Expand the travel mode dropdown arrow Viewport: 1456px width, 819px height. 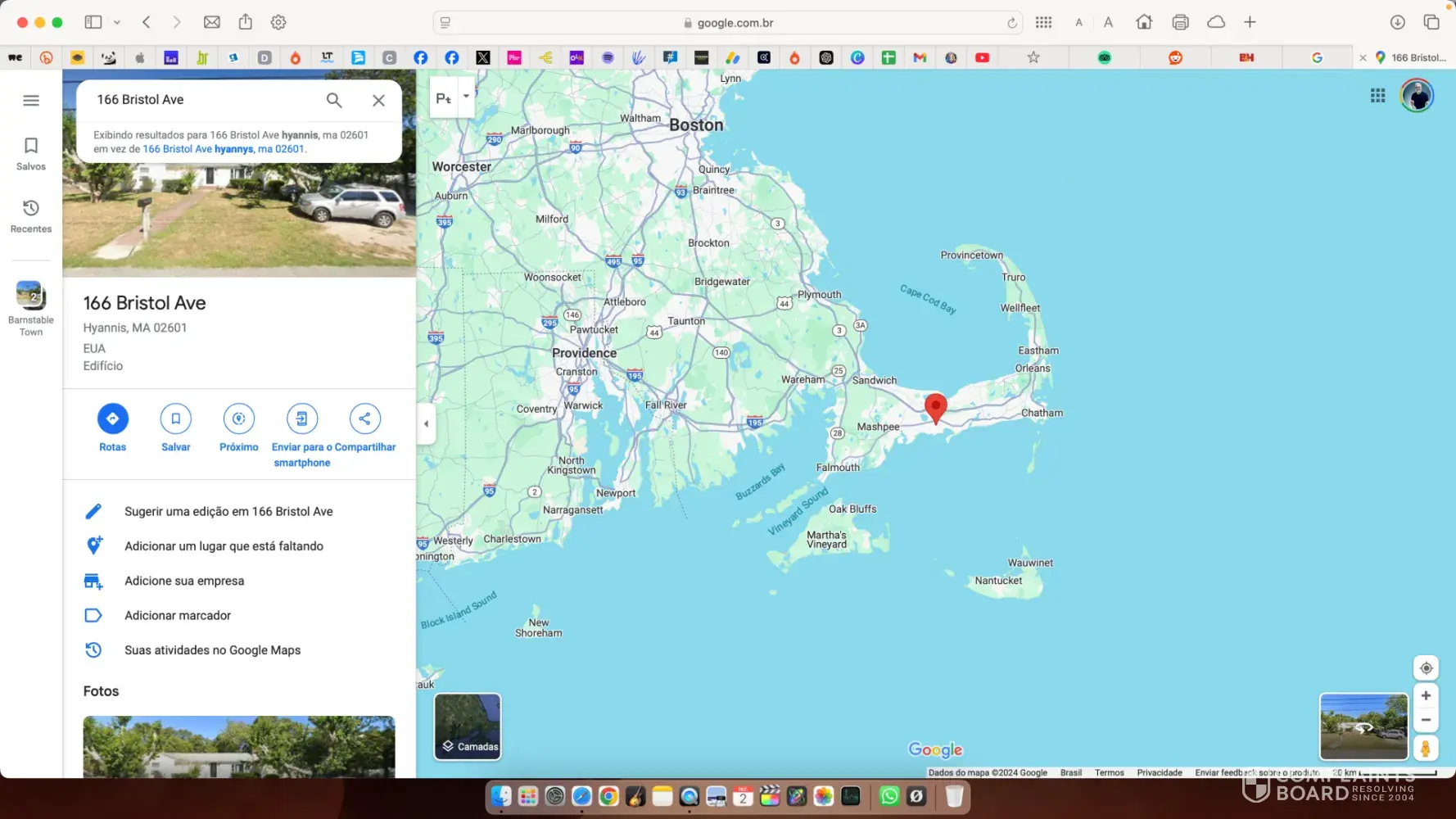point(466,97)
